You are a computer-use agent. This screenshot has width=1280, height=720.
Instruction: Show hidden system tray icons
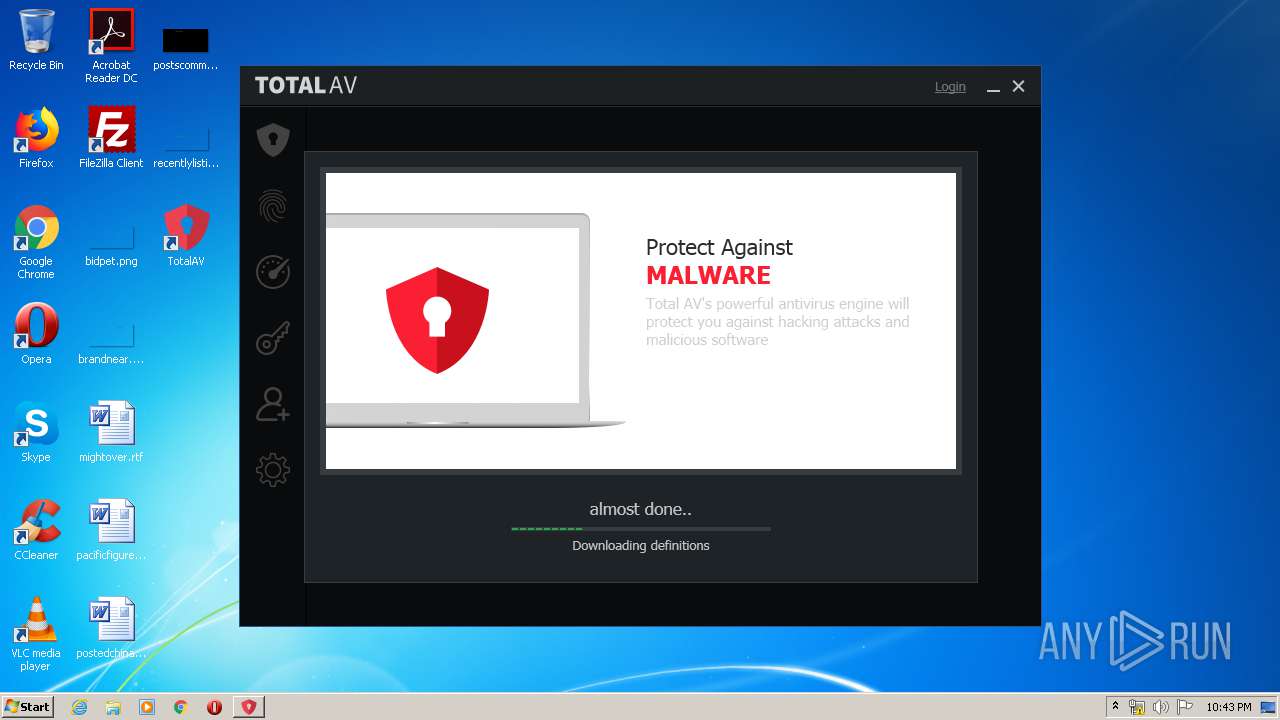point(1115,707)
